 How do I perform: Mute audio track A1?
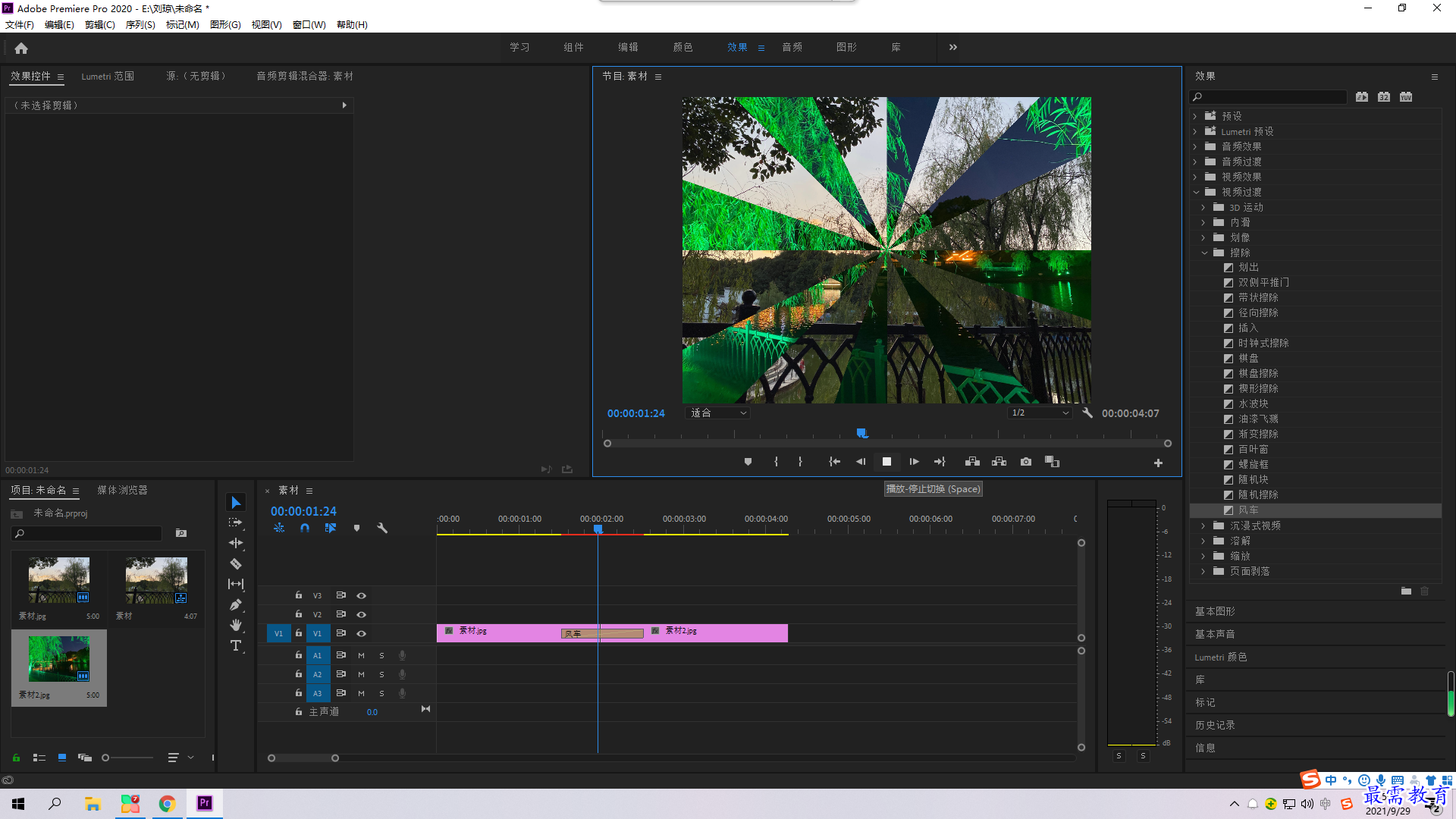[x=361, y=655]
